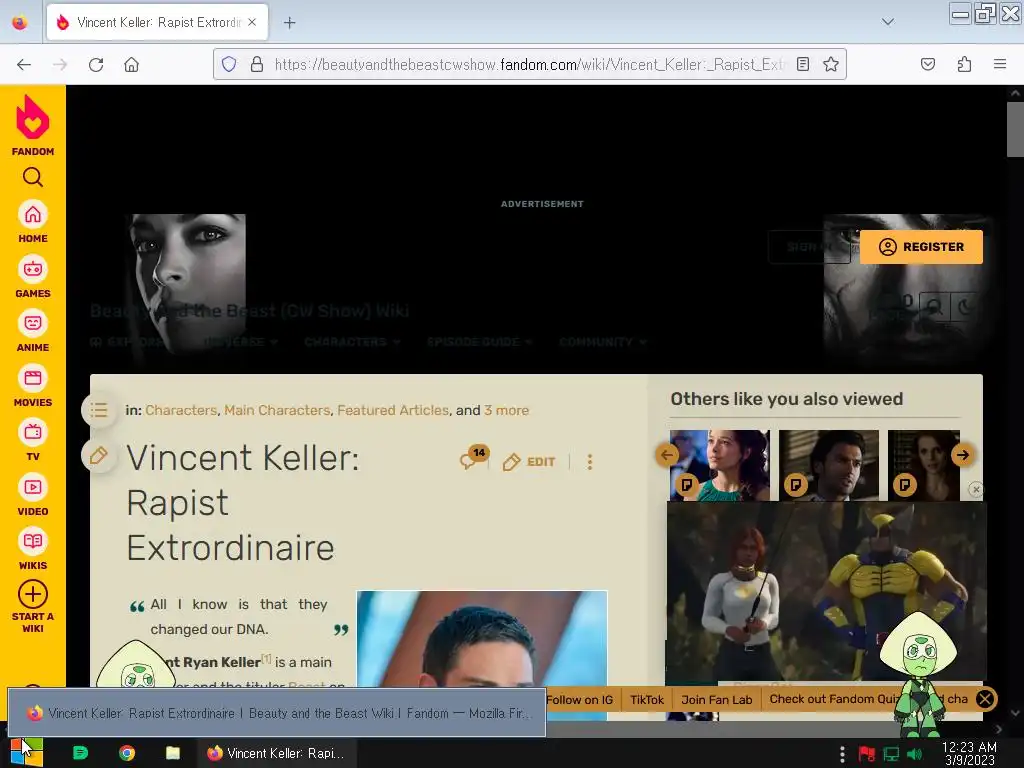Show next recommended articles arrow
This screenshot has height=768, width=1024.
pos(963,455)
